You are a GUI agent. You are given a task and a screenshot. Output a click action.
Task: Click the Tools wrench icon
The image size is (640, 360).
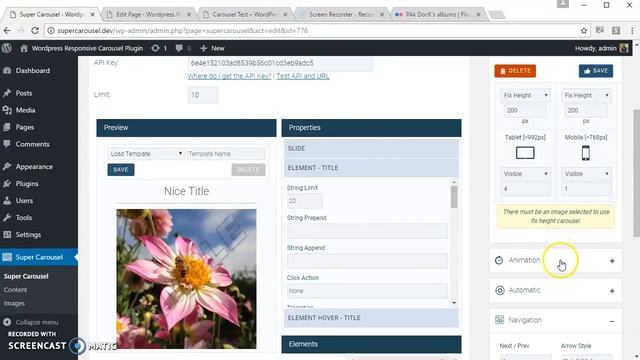[7, 218]
